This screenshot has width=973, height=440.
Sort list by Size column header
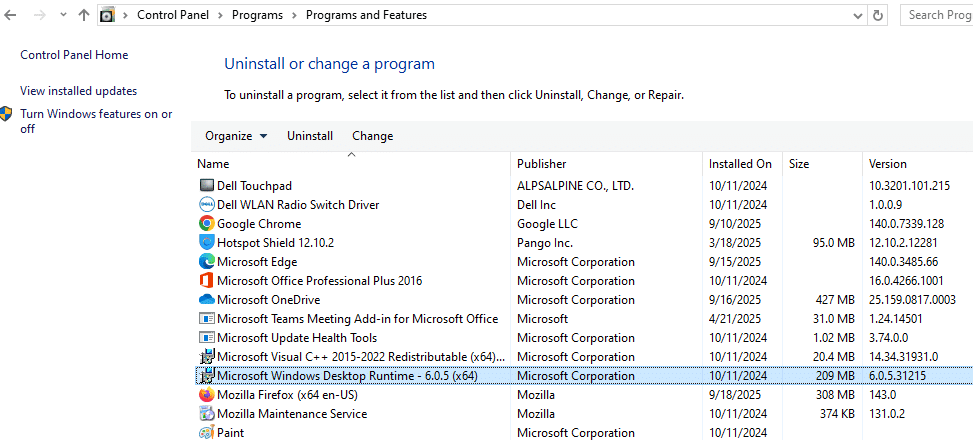[x=822, y=164]
